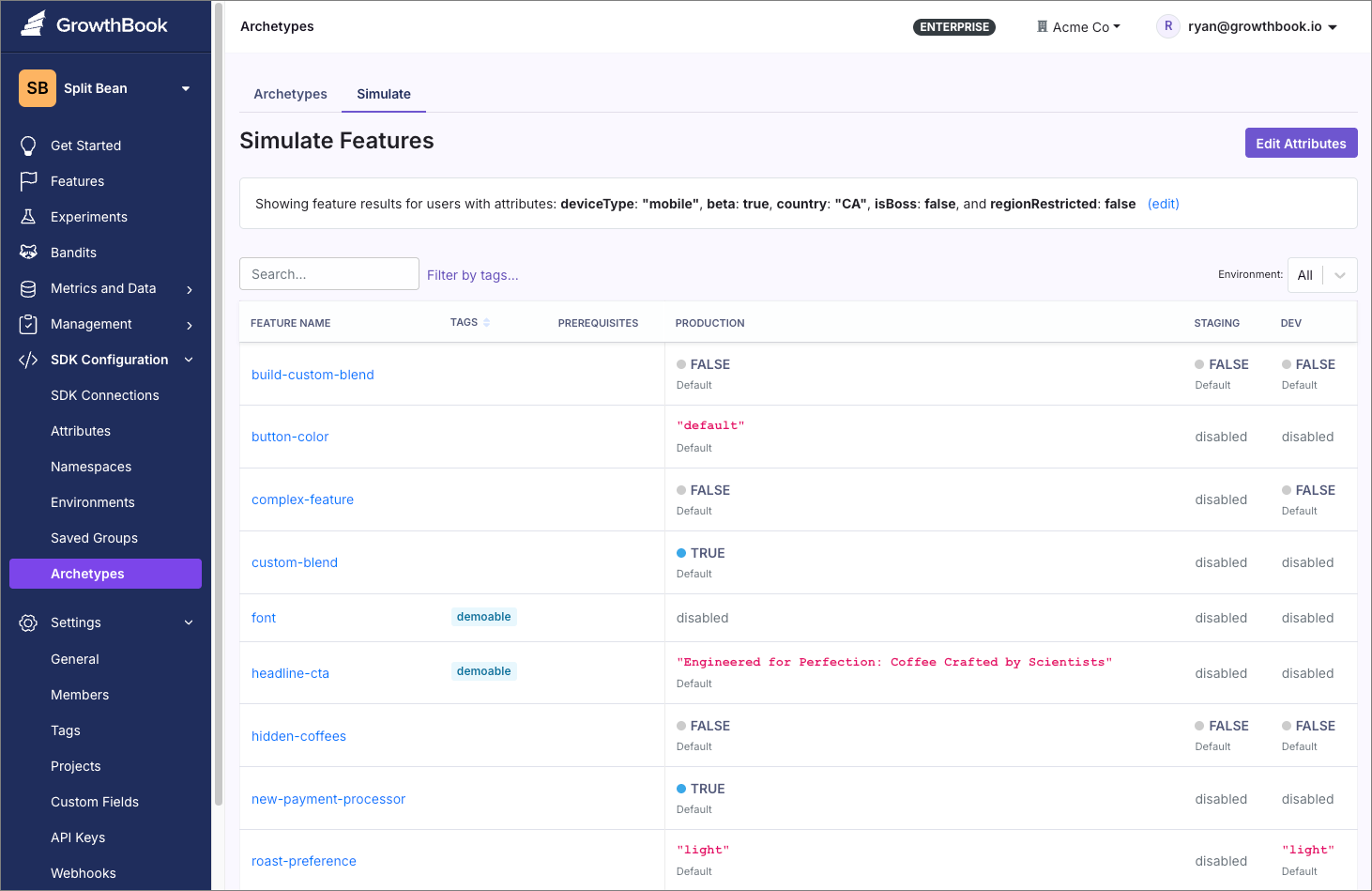Select Webhooks in the sidebar

83,873
